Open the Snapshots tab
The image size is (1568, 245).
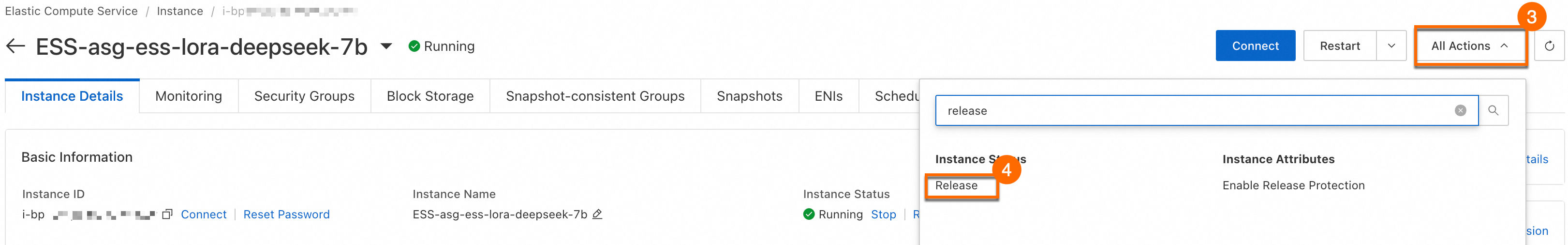coord(749,96)
